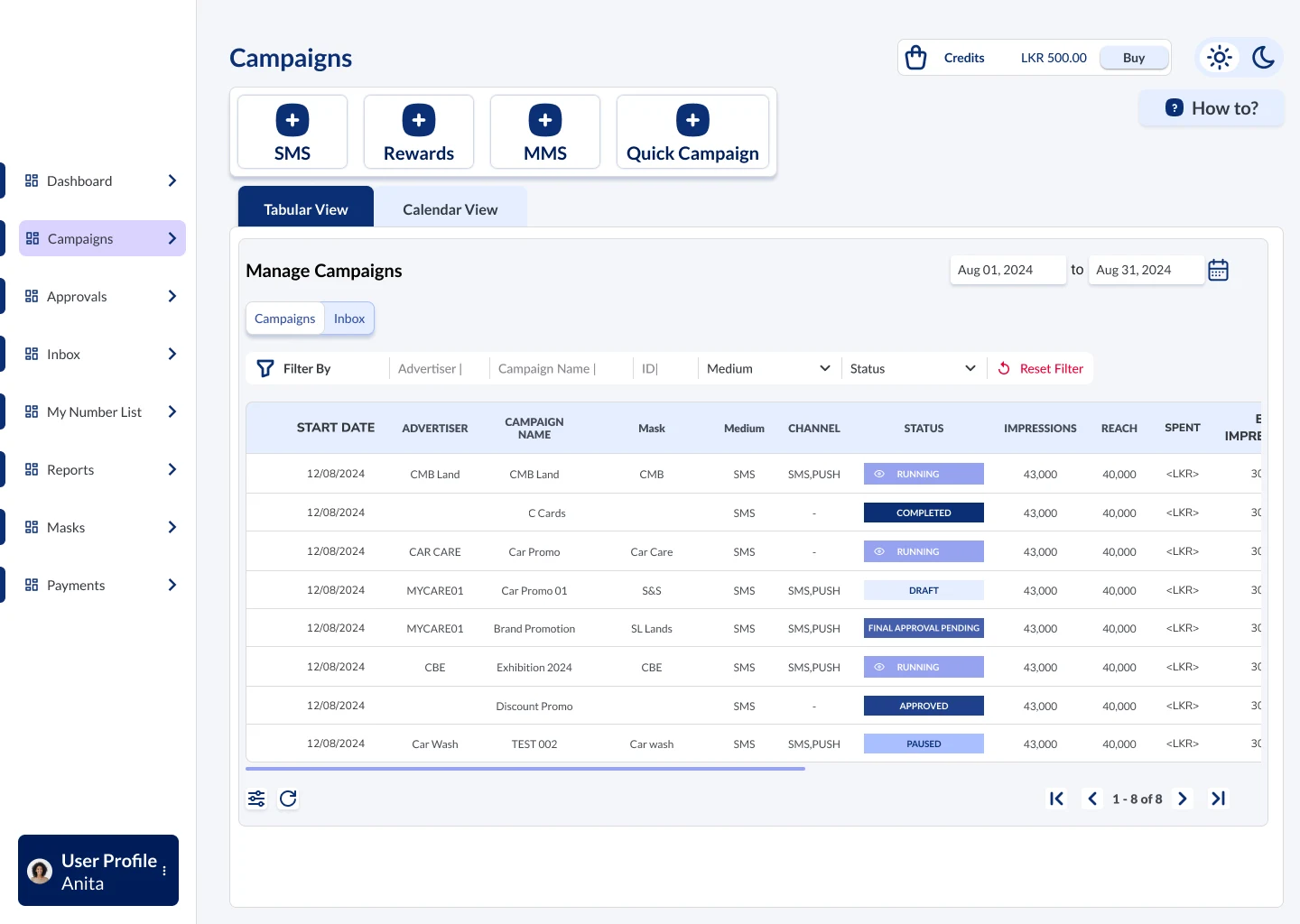The height and width of the screenshot is (924, 1300).
Task: Click the Reset Filter circular arrow icon
Action: [x=1004, y=368]
